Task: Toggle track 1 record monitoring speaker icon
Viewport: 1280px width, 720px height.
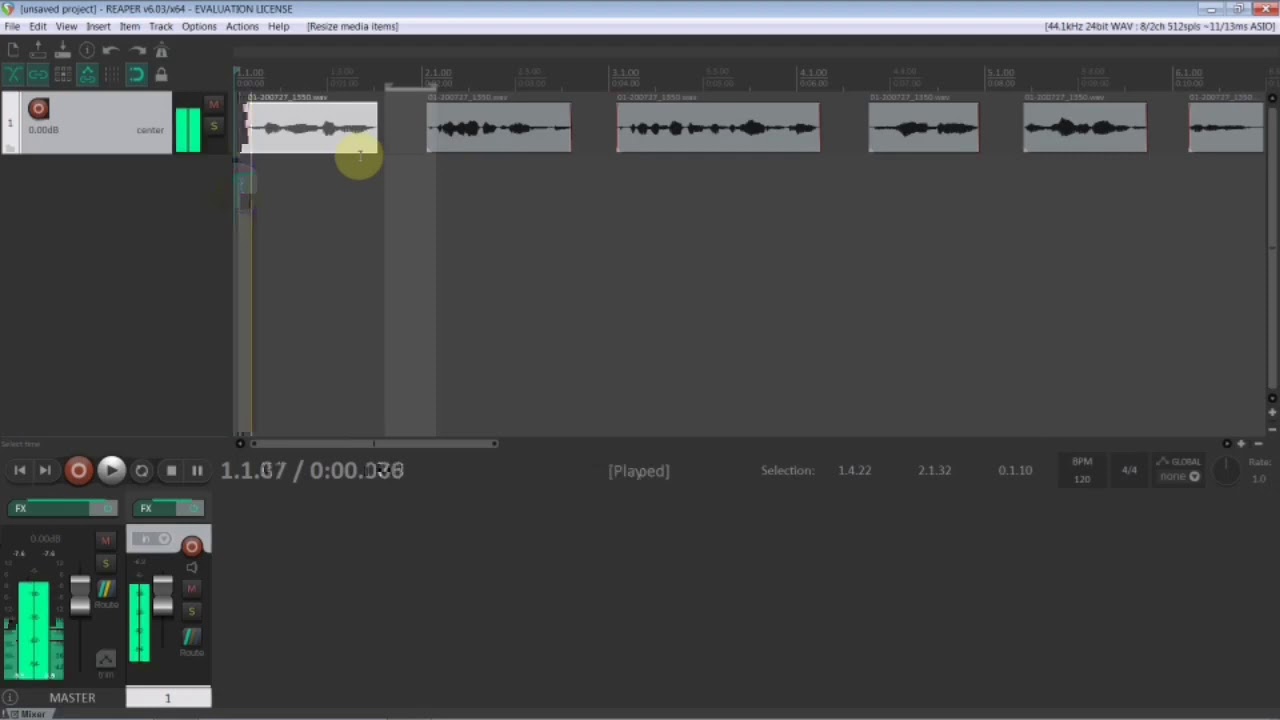Action: tap(192, 568)
